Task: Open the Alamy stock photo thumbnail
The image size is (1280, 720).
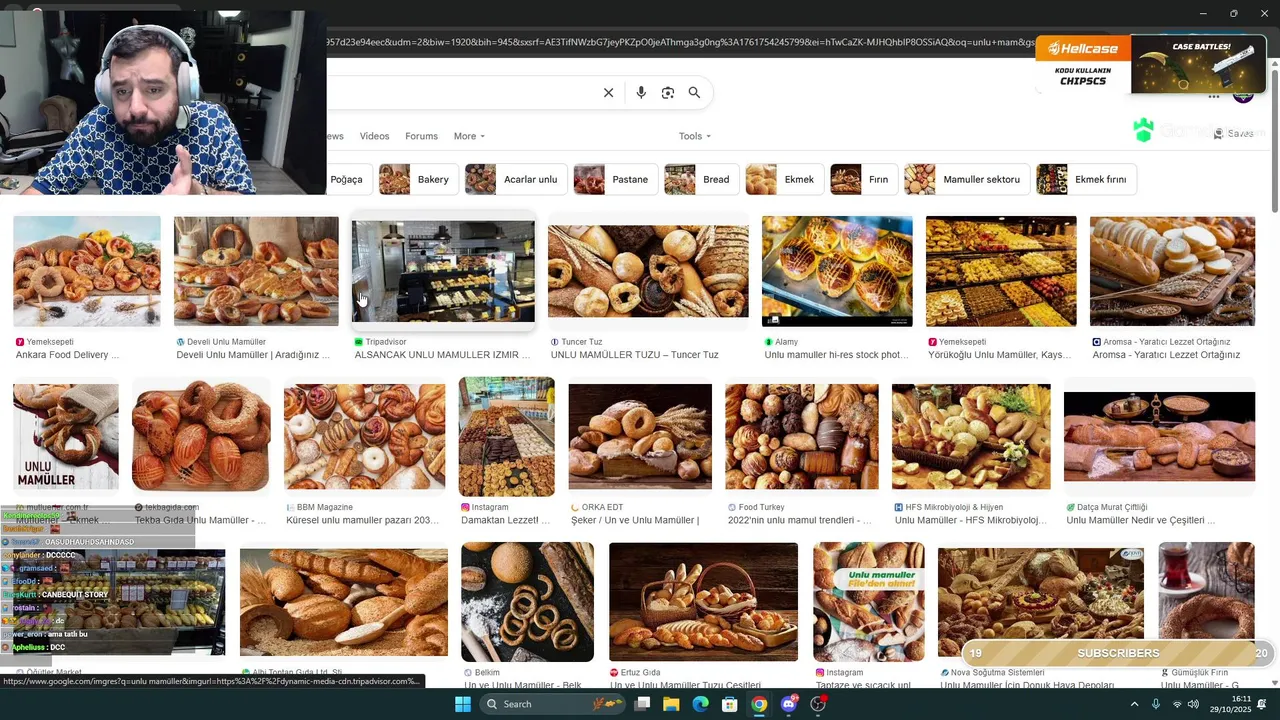Action: 837,271
